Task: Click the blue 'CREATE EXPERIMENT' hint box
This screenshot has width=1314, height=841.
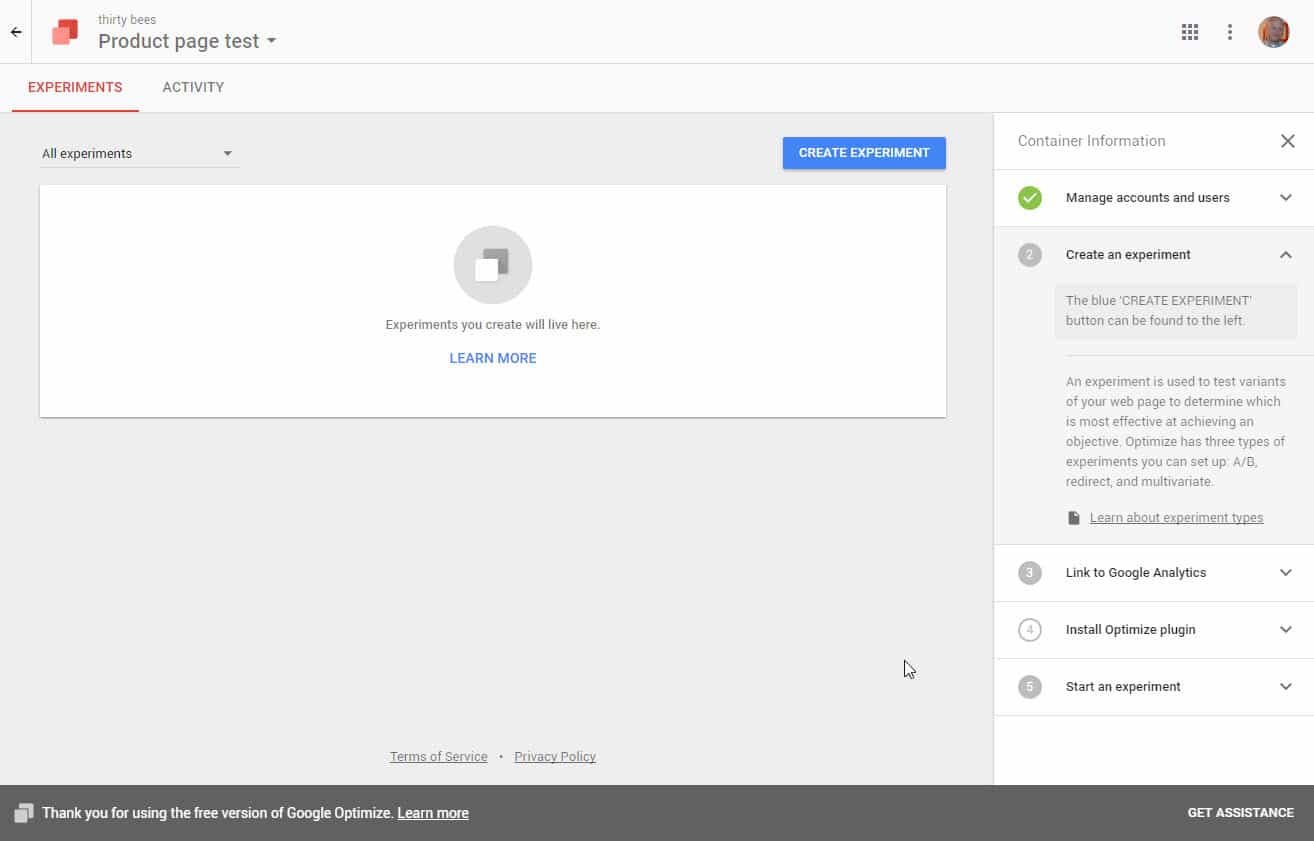Action: tap(1176, 311)
